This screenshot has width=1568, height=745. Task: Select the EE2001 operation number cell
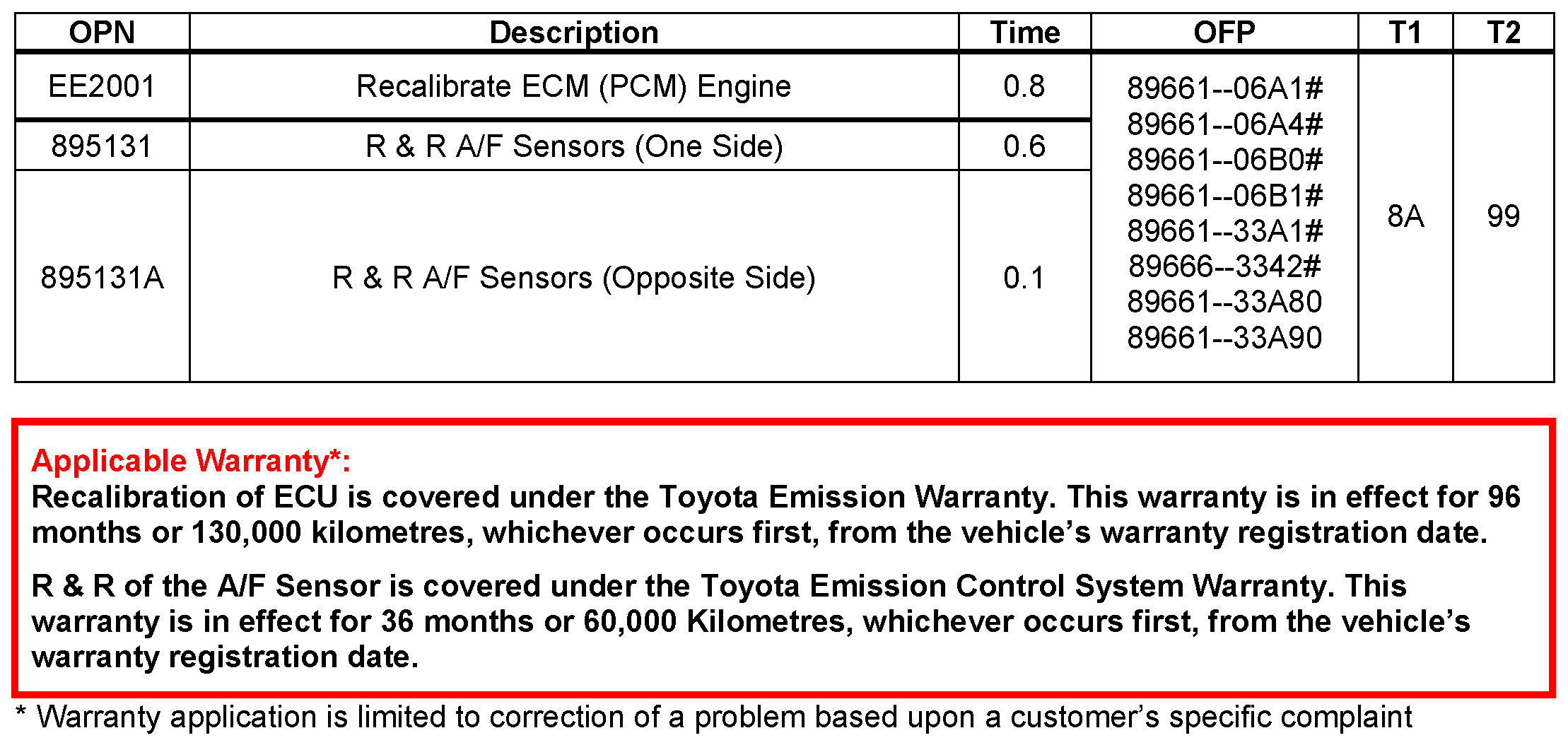[x=102, y=86]
